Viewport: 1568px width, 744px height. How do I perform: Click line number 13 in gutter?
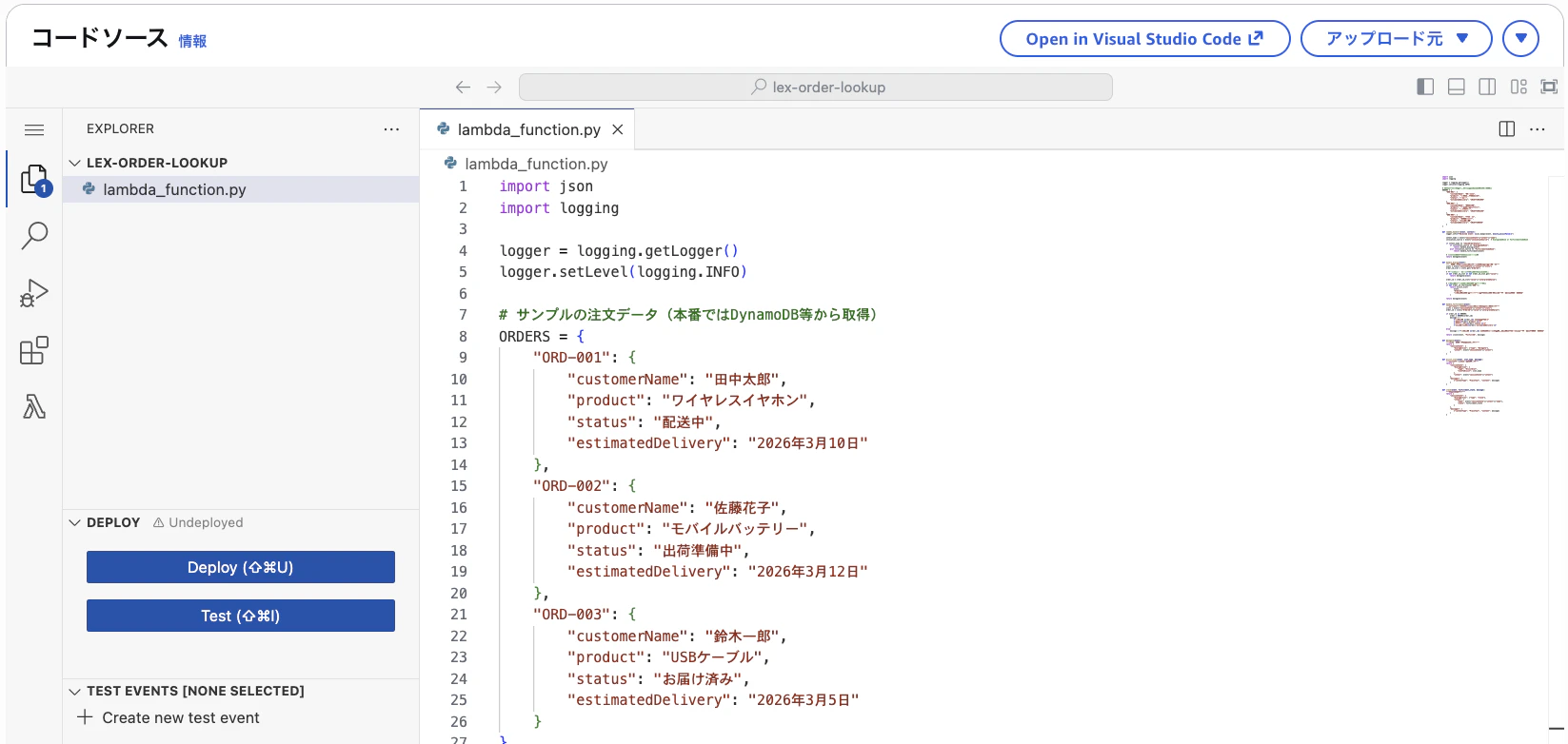click(459, 443)
